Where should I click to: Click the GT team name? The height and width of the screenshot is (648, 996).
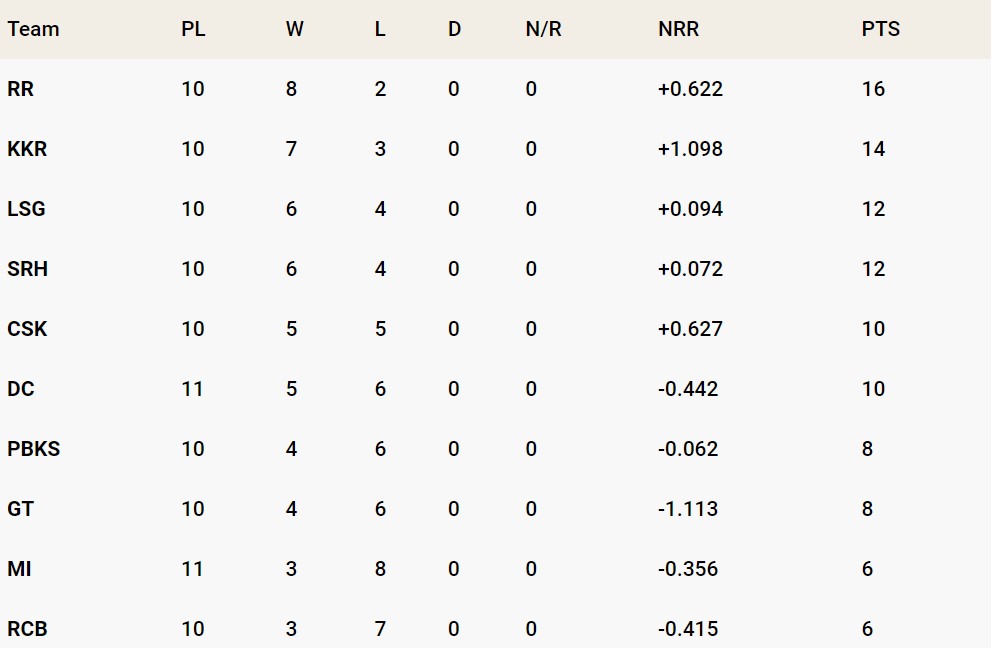20,509
